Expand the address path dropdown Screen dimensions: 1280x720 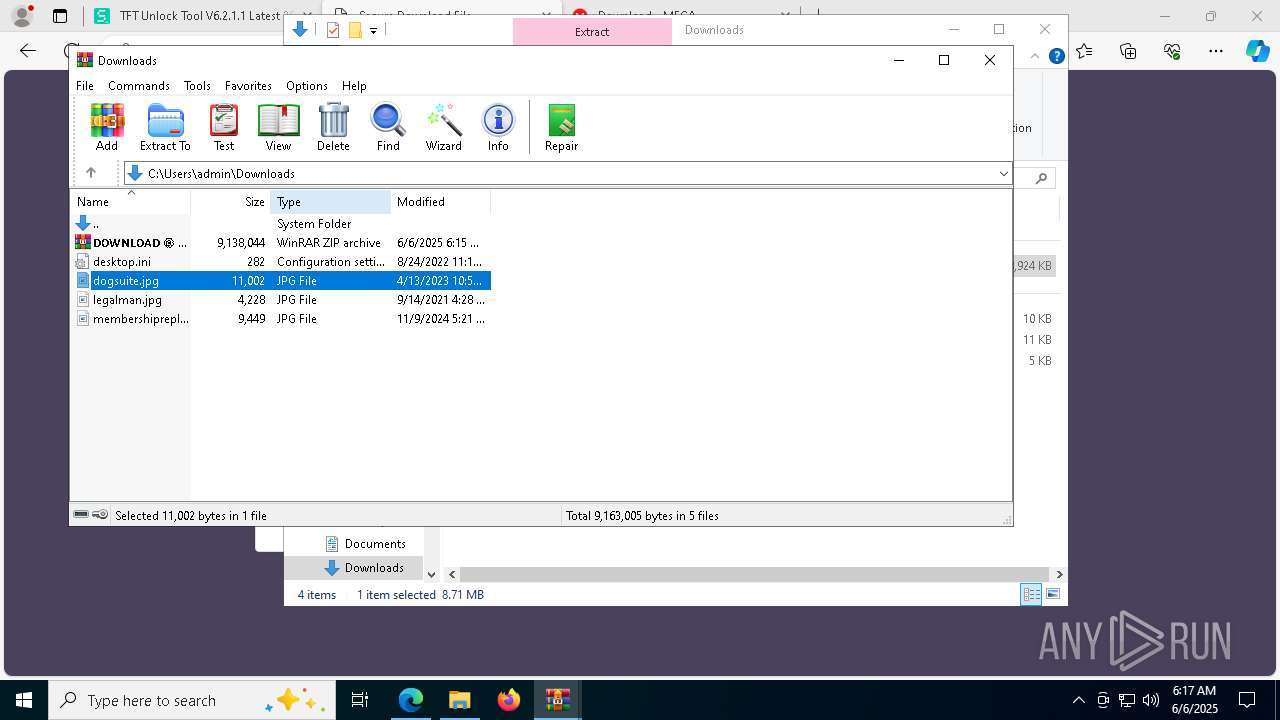(x=1003, y=174)
